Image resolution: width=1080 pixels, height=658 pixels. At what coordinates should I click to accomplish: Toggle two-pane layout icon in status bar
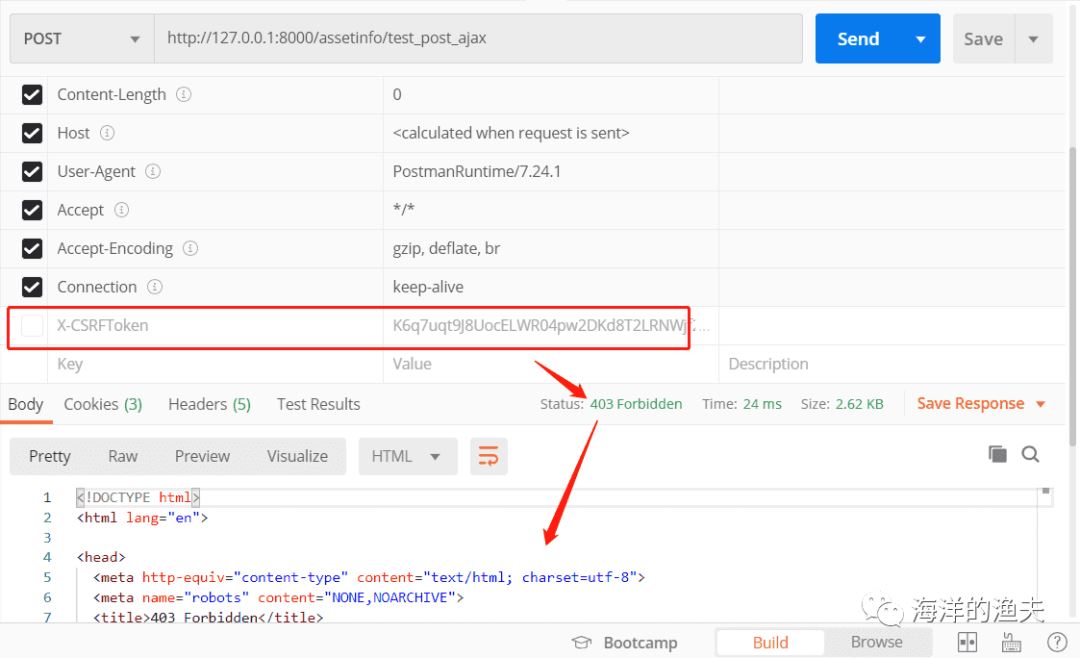coord(967,642)
